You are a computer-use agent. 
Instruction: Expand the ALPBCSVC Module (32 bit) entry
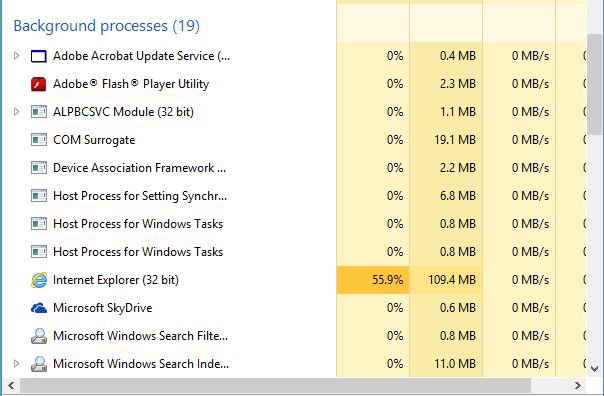pyautogui.click(x=16, y=112)
